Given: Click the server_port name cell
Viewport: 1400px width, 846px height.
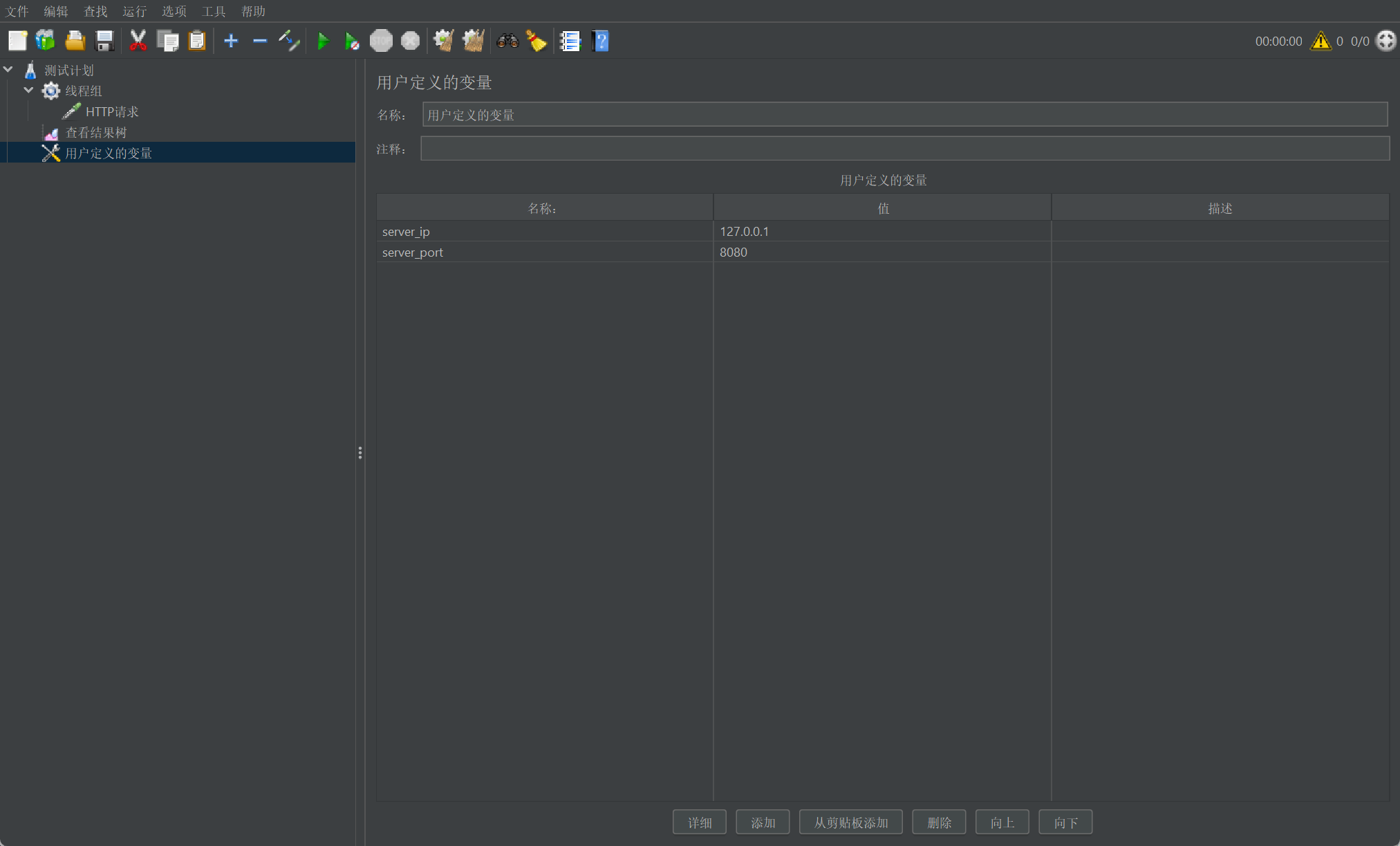Looking at the screenshot, I should pyautogui.click(x=545, y=252).
